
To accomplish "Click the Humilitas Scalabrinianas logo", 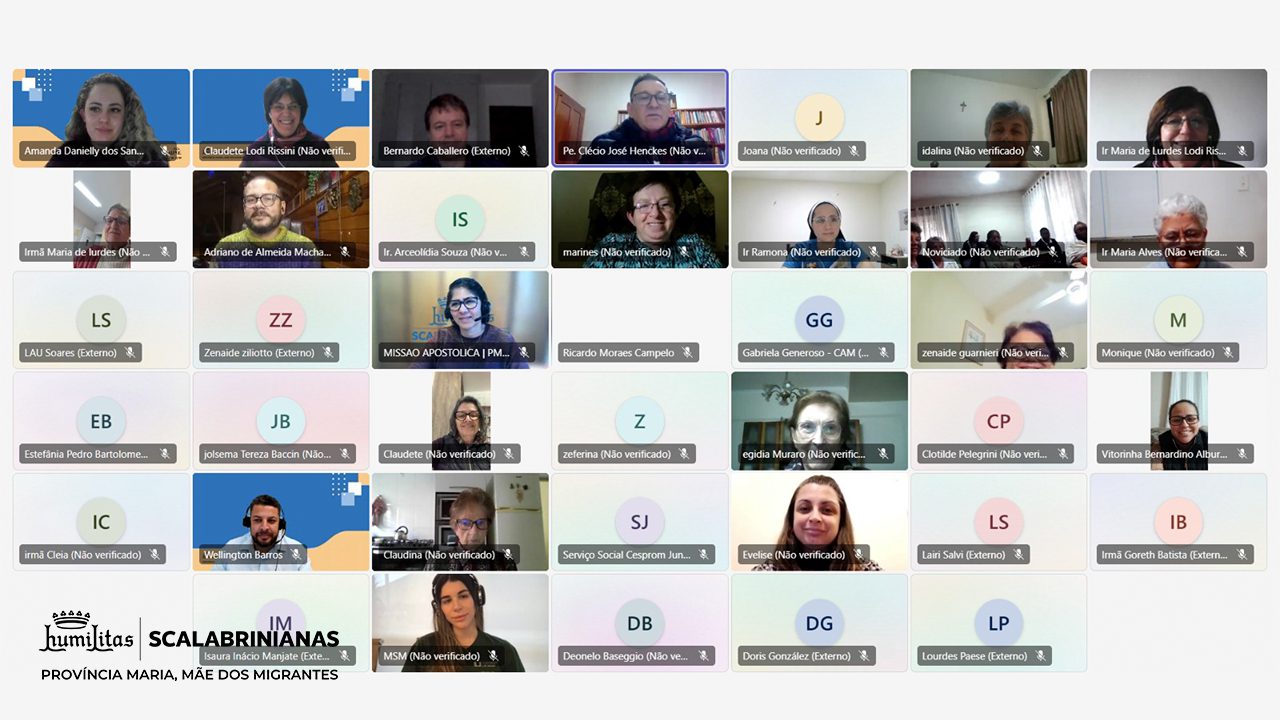I will click(190, 645).
